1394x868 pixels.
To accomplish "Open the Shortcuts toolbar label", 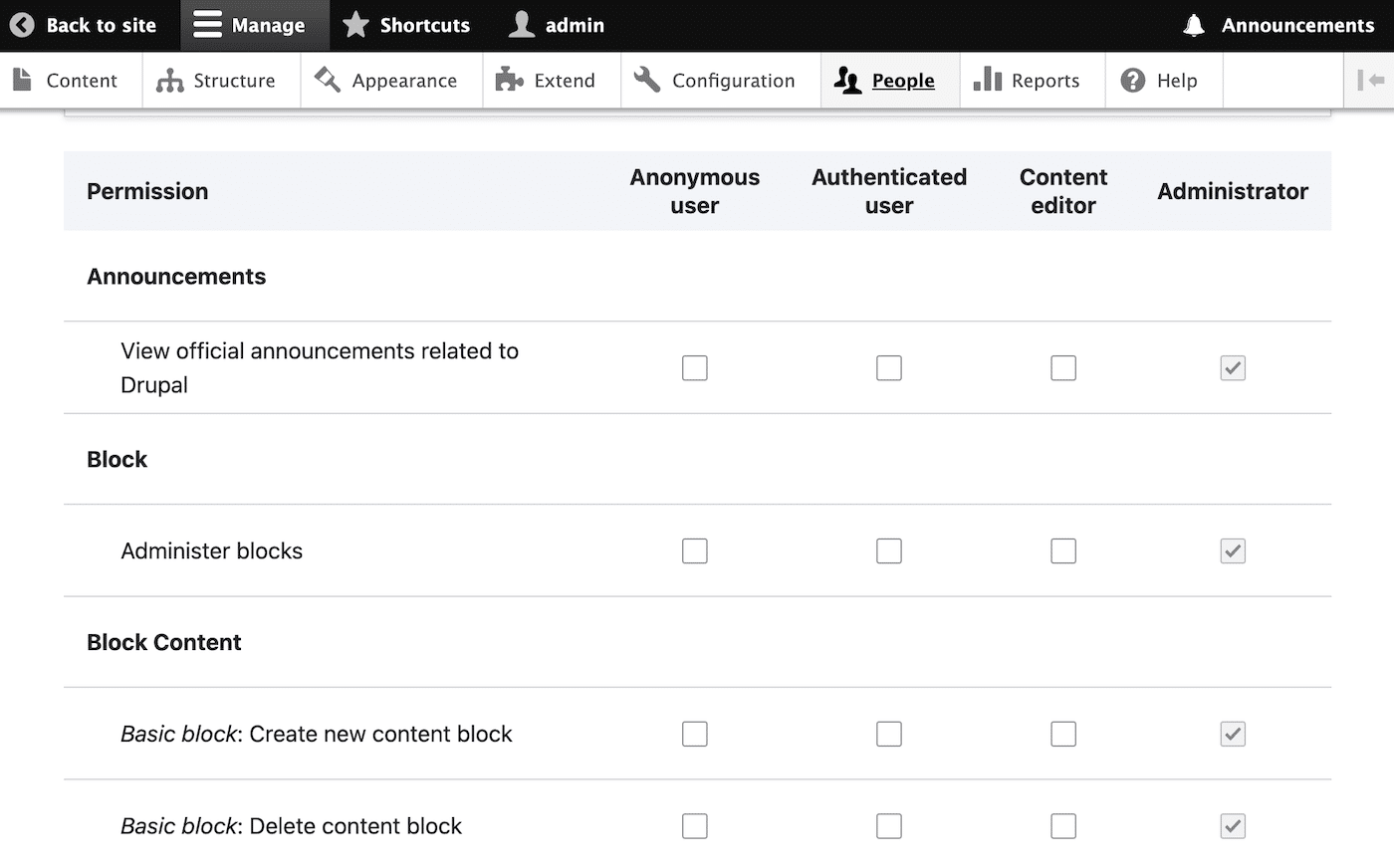I will [425, 25].
